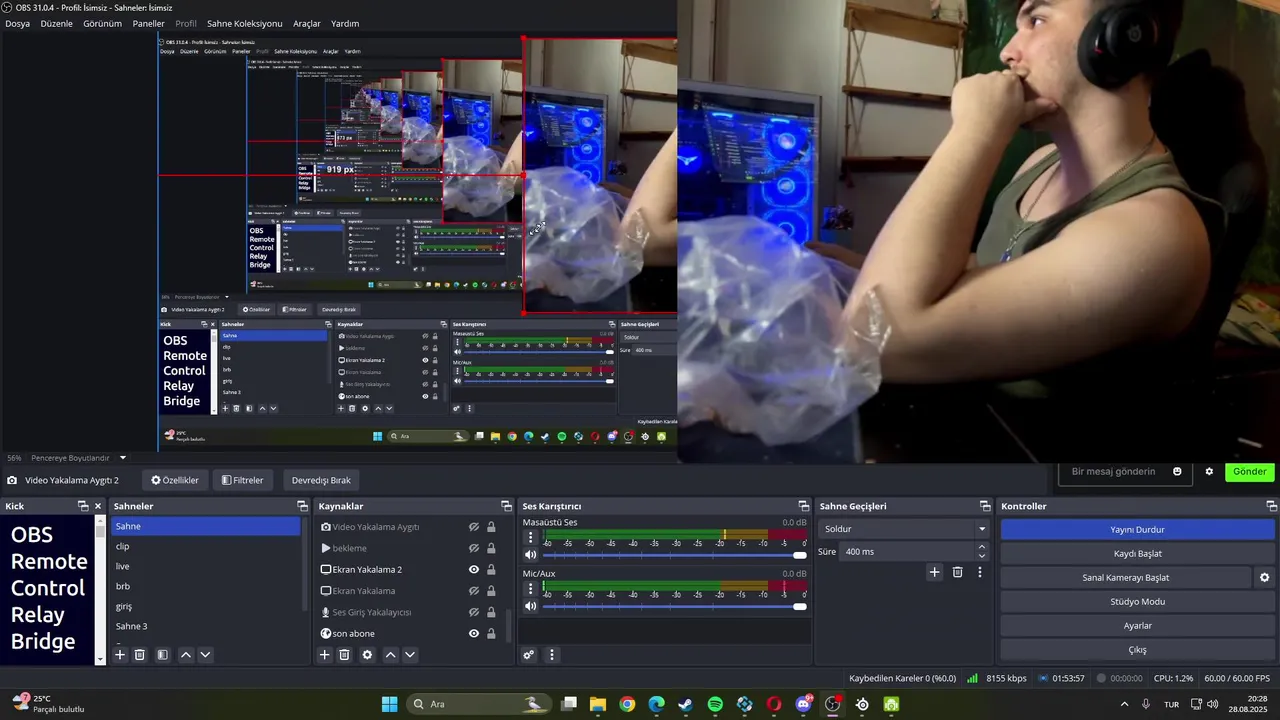Delete selected scene with the trash icon
Viewport: 1280px width, 720px height.
[140, 655]
